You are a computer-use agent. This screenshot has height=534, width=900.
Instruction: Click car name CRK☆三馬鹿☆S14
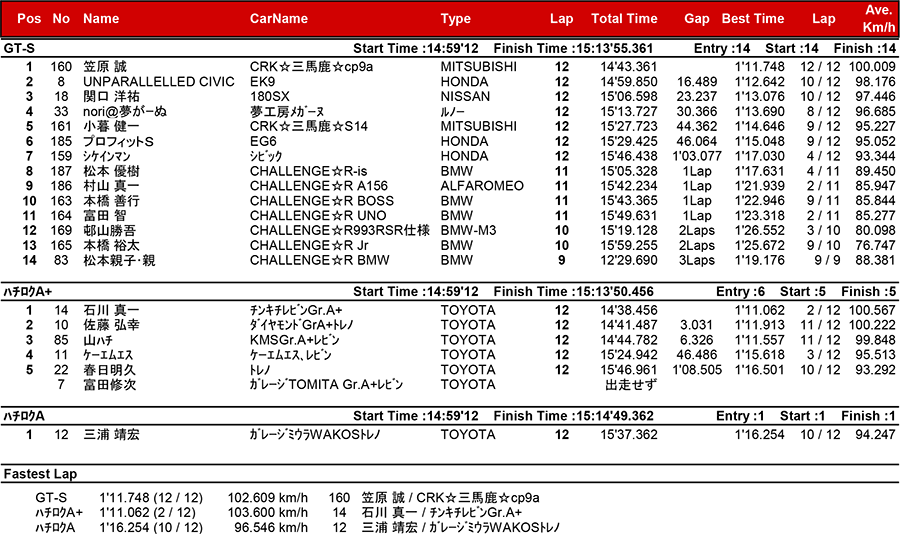click(309, 126)
